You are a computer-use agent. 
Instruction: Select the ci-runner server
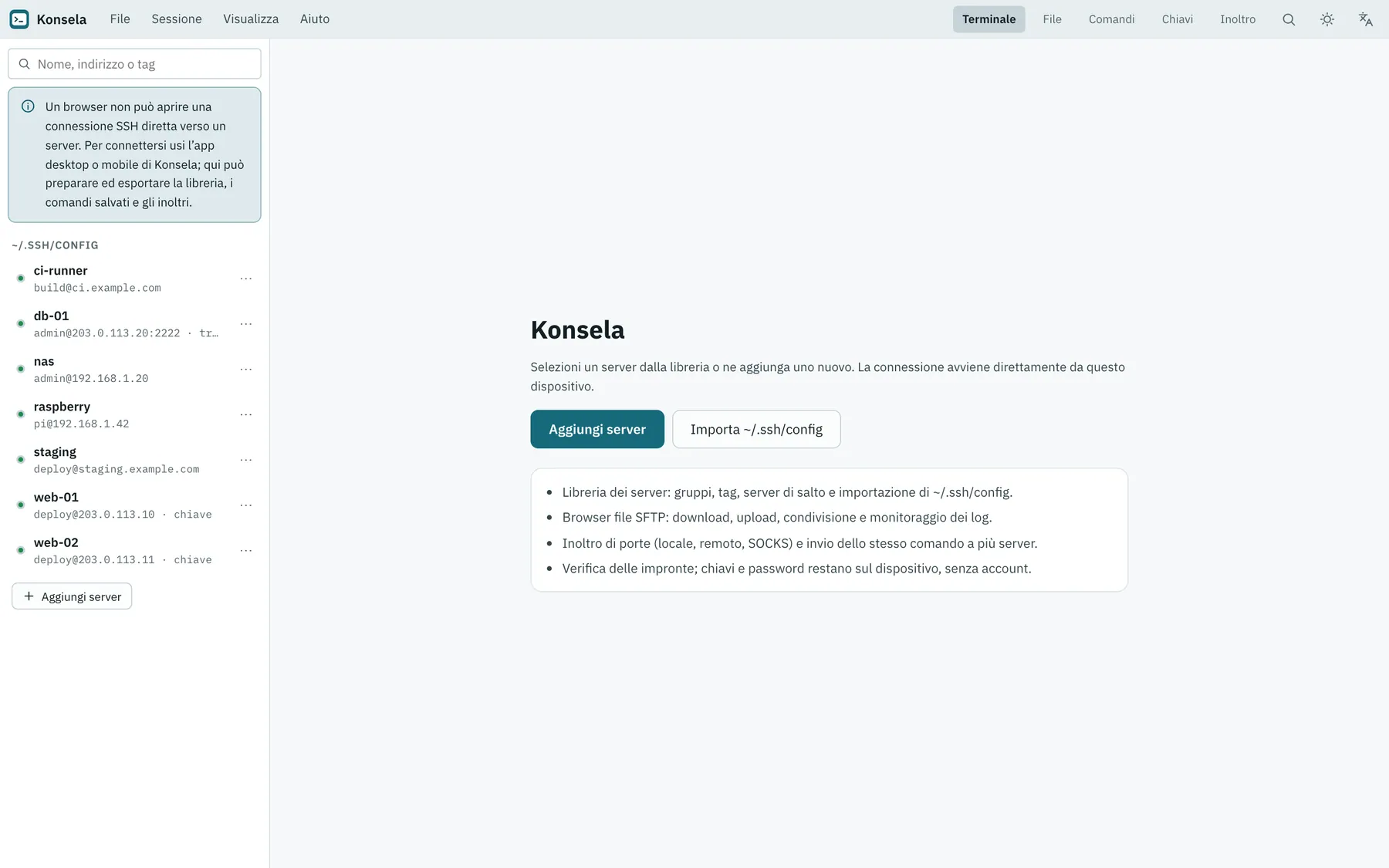tap(134, 279)
